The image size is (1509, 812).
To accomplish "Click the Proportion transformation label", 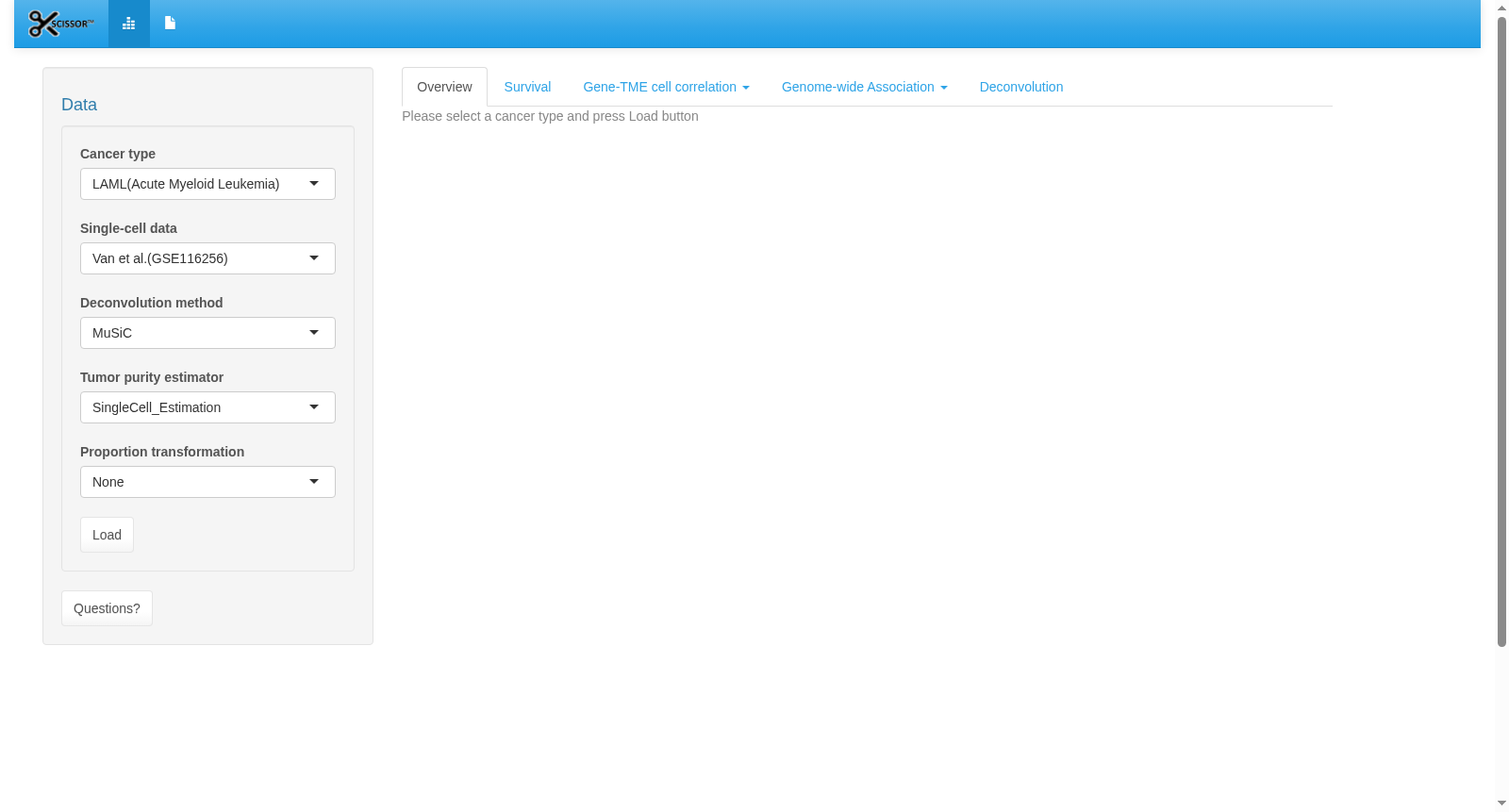I will [x=162, y=452].
